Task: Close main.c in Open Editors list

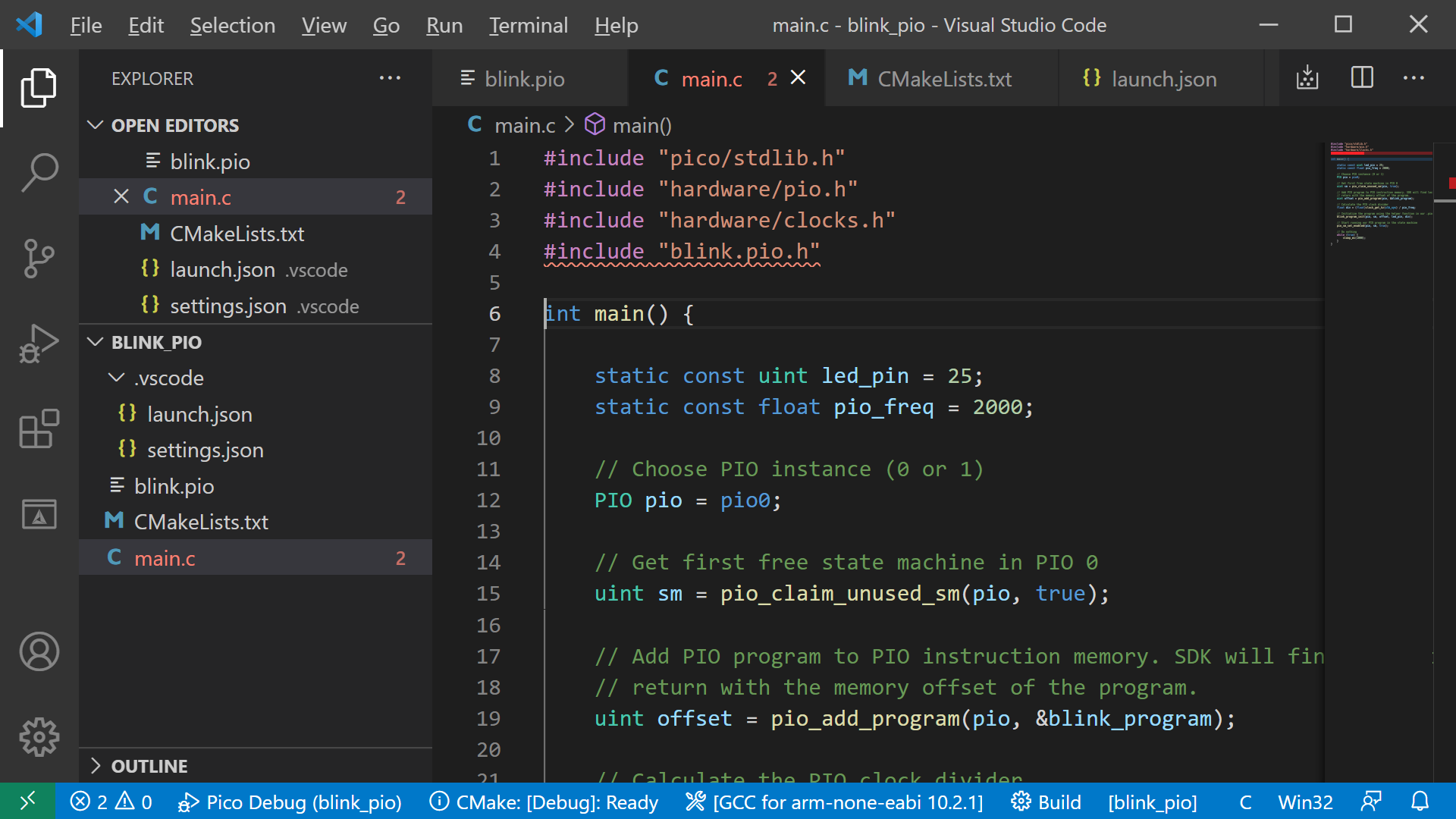Action: (x=121, y=197)
